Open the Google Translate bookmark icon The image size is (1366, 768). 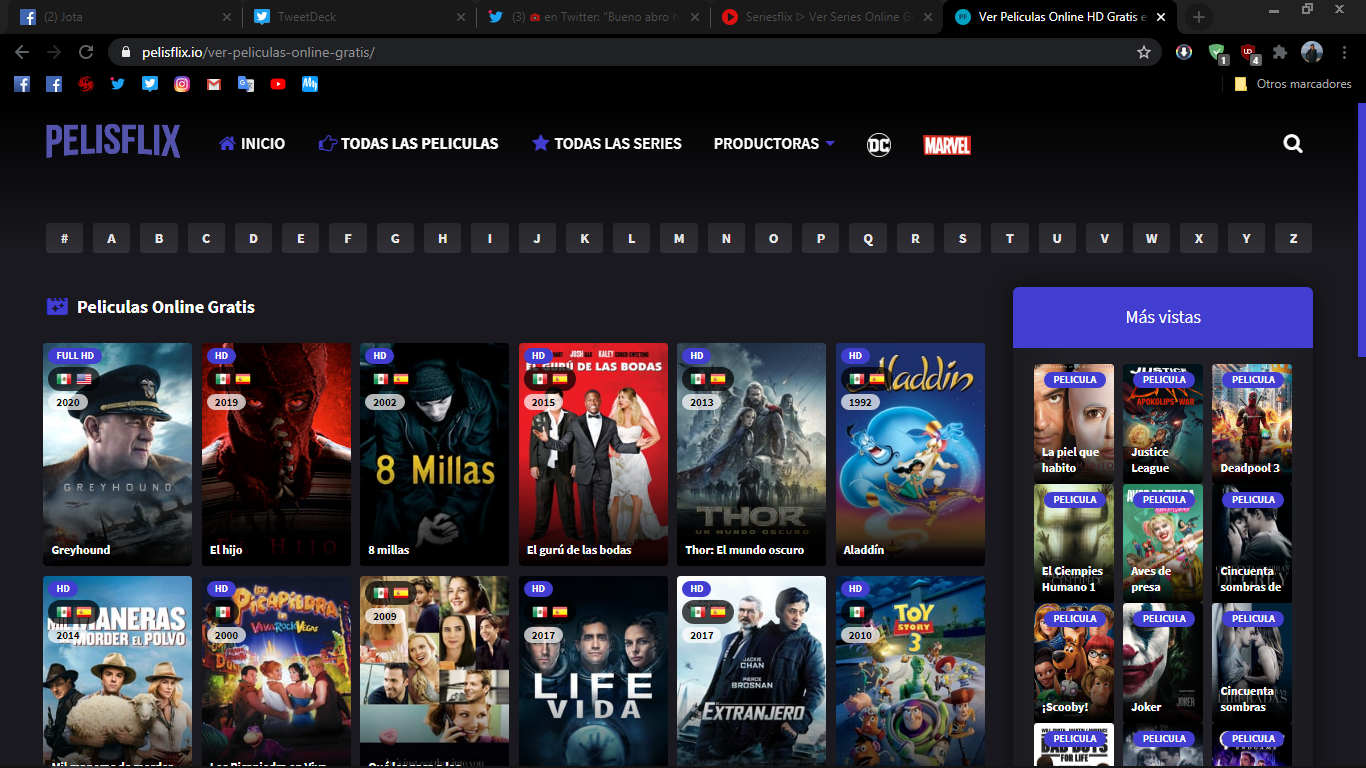(x=246, y=84)
